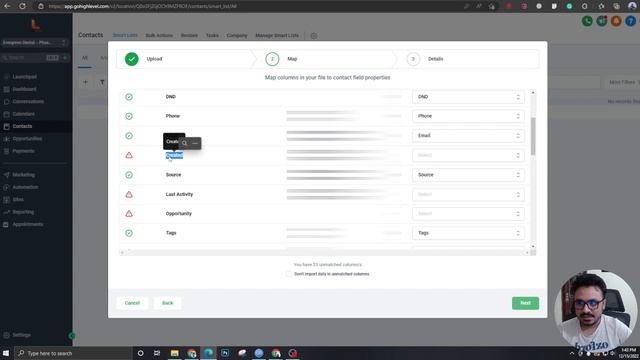The image size is (640, 360).
Task: Open empty Select dropdown for Created row
Action: coord(468,155)
